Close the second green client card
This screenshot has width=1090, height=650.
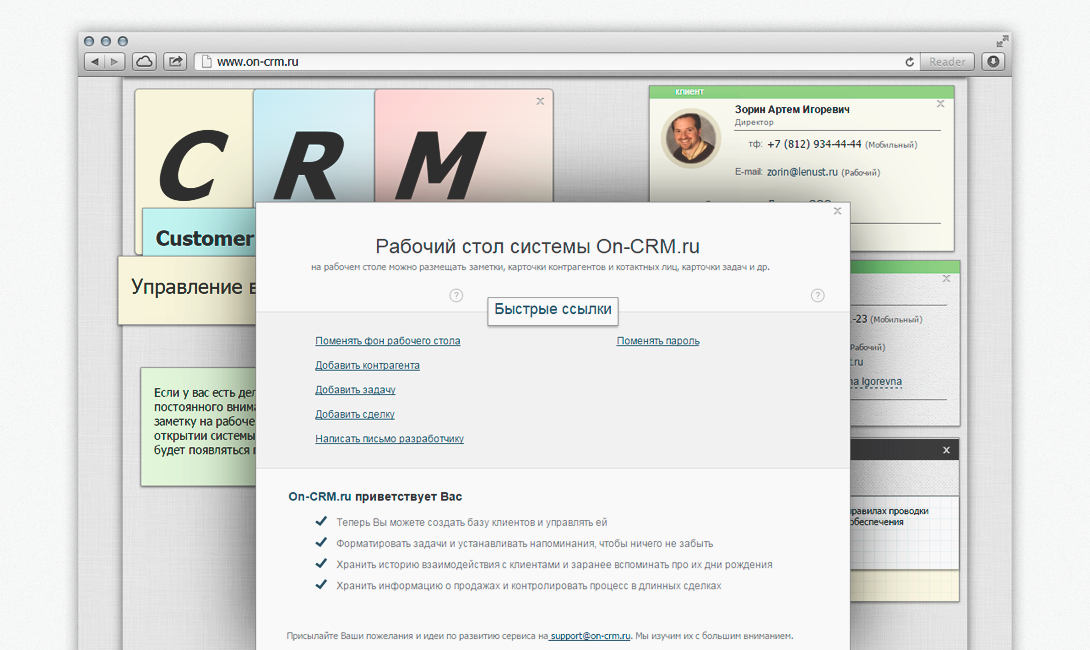pyautogui.click(x=946, y=279)
